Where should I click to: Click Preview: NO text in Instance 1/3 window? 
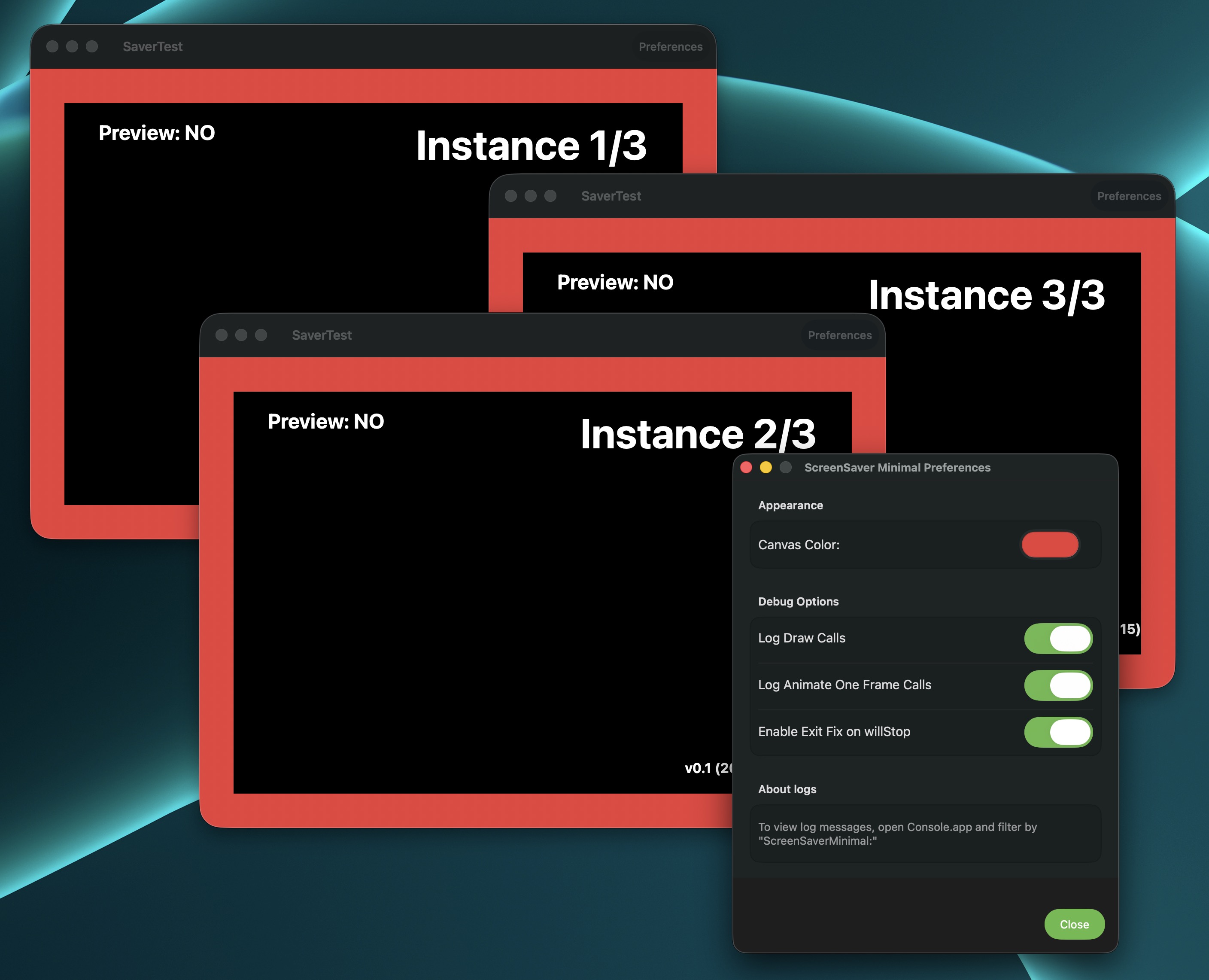(x=157, y=133)
